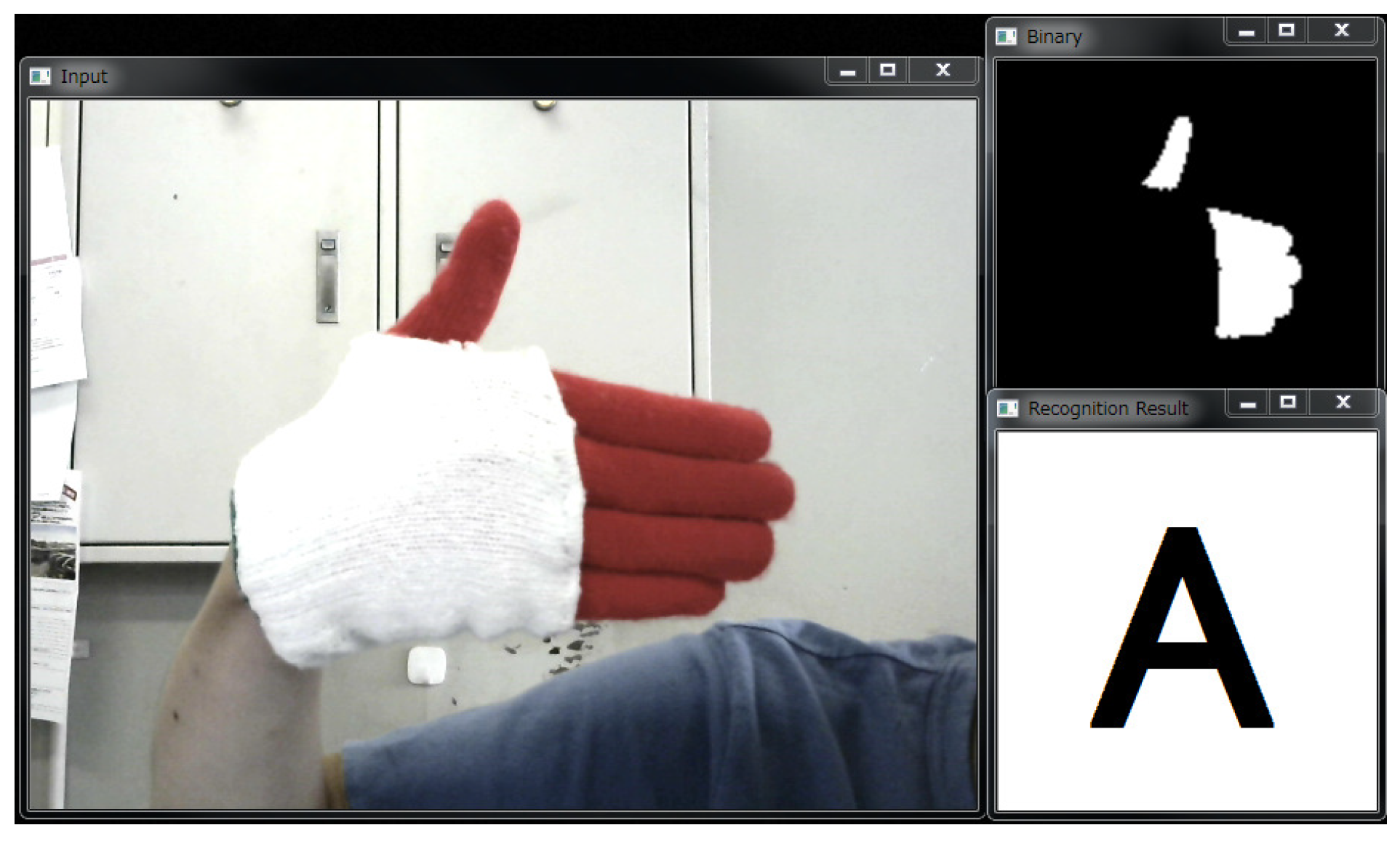Maximize the Recognition Result window

(x=1288, y=403)
